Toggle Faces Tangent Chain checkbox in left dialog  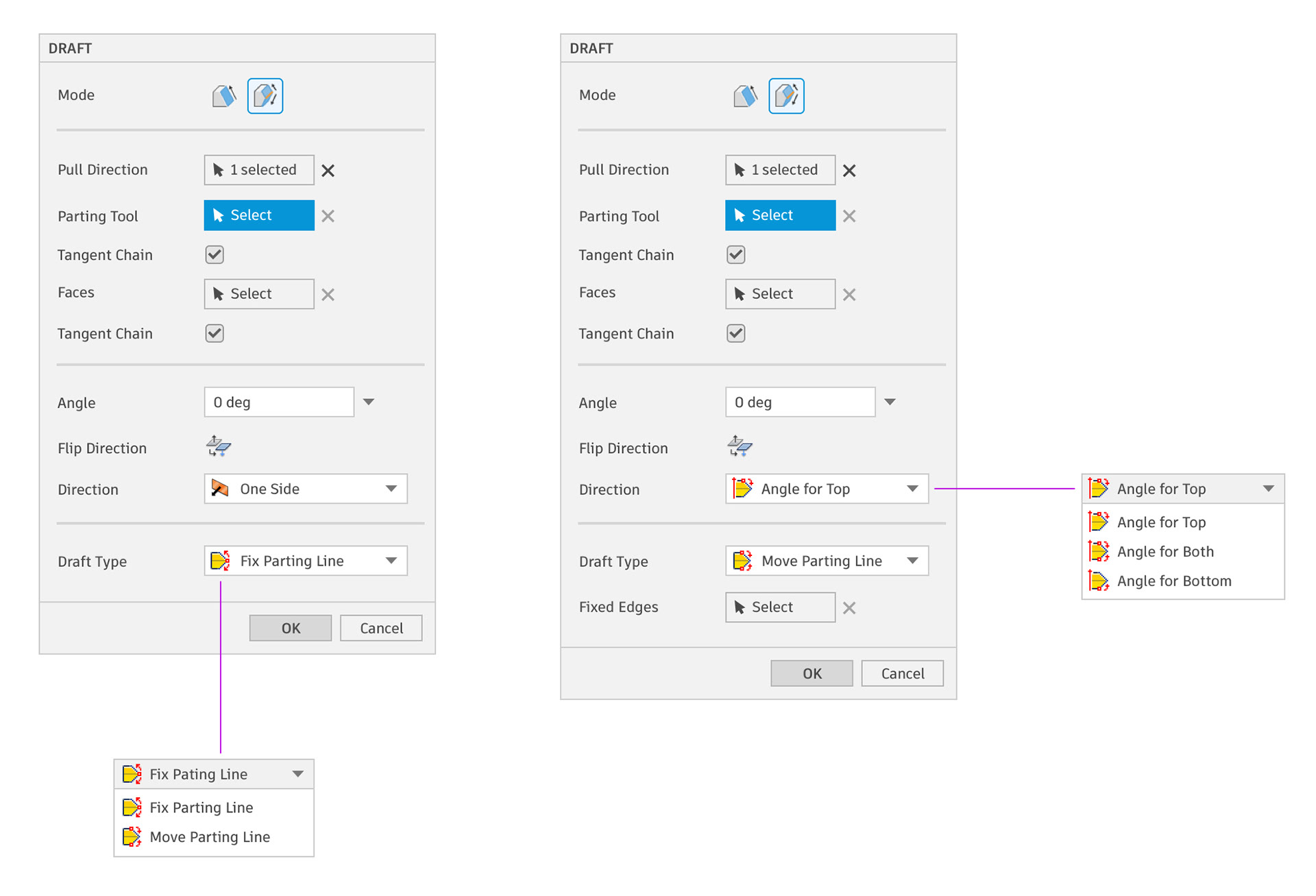[215, 334]
